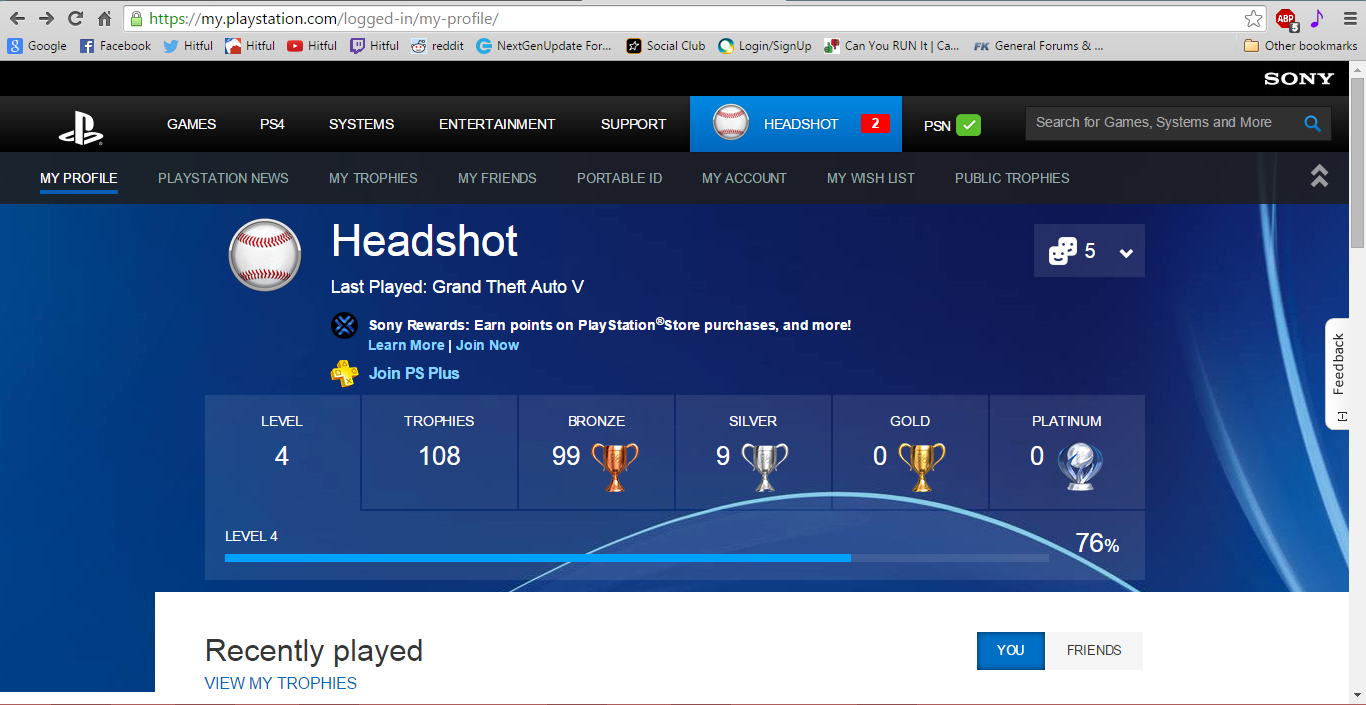The height and width of the screenshot is (705, 1366).
Task: Click the TROPHIES 108 stat box
Action: pyautogui.click(x=439, y=452)
